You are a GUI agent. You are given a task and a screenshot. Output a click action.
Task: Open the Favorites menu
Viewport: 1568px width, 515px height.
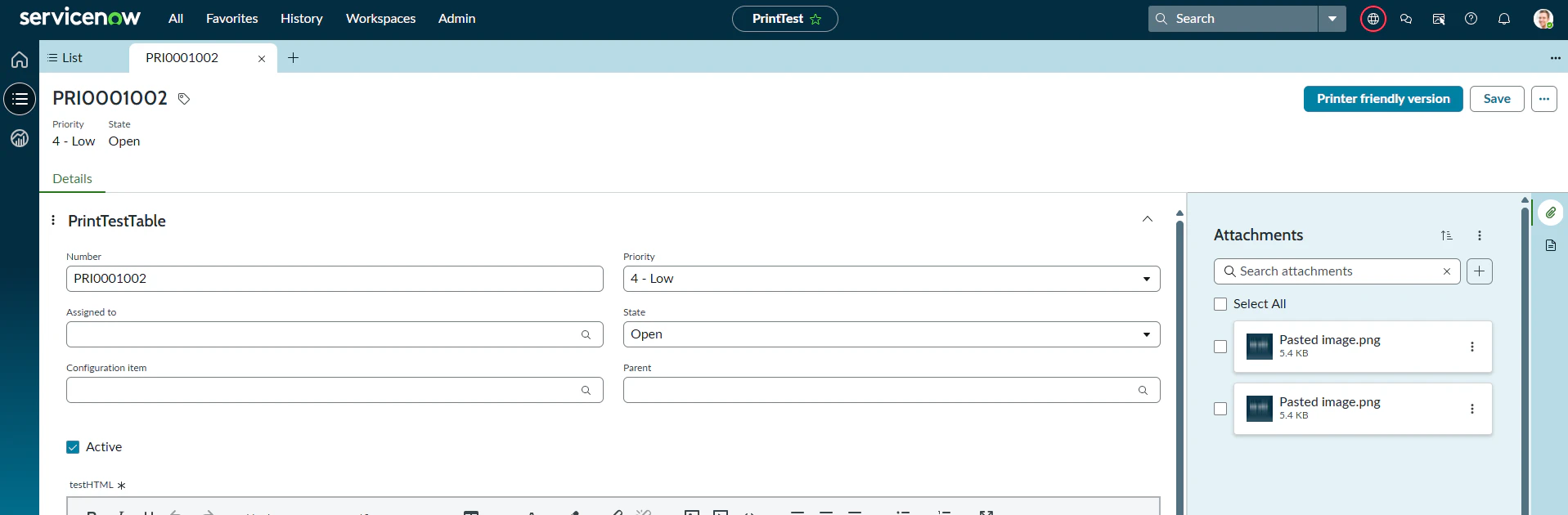click(232, 18)
